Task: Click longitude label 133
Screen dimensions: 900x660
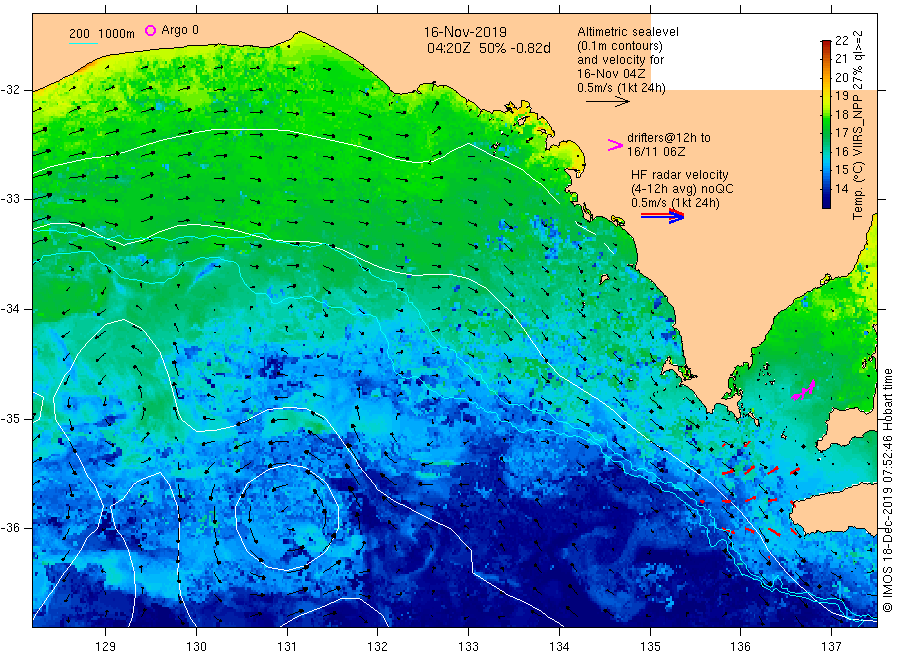Action: (468, 647)
